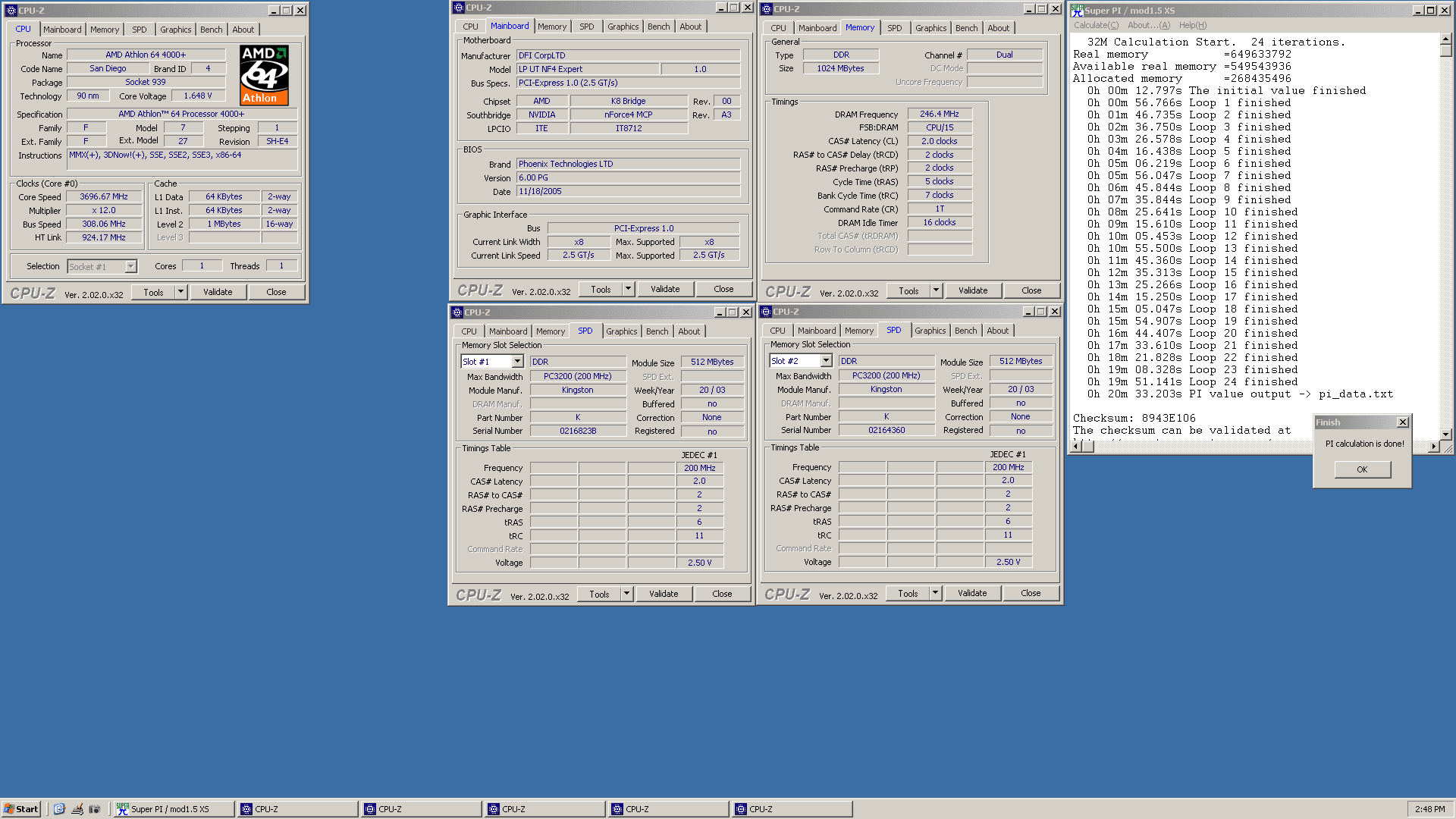1456x819 pixels.
Task: Click the Super PI title bar icon
Action: click(x=1077, y=10)
